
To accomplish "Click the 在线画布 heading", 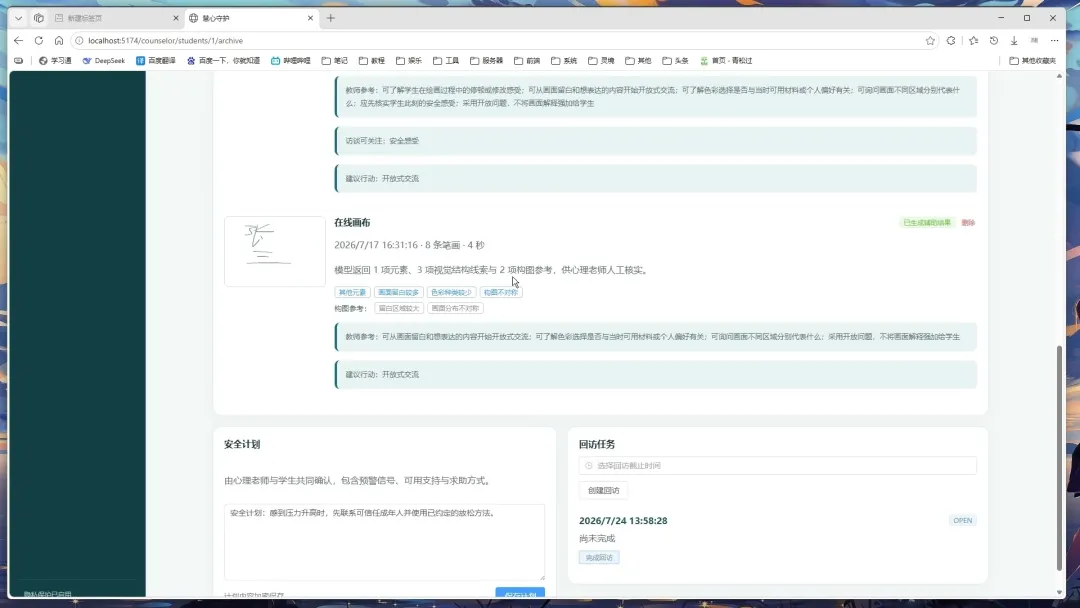I will (x=352, y=222).
